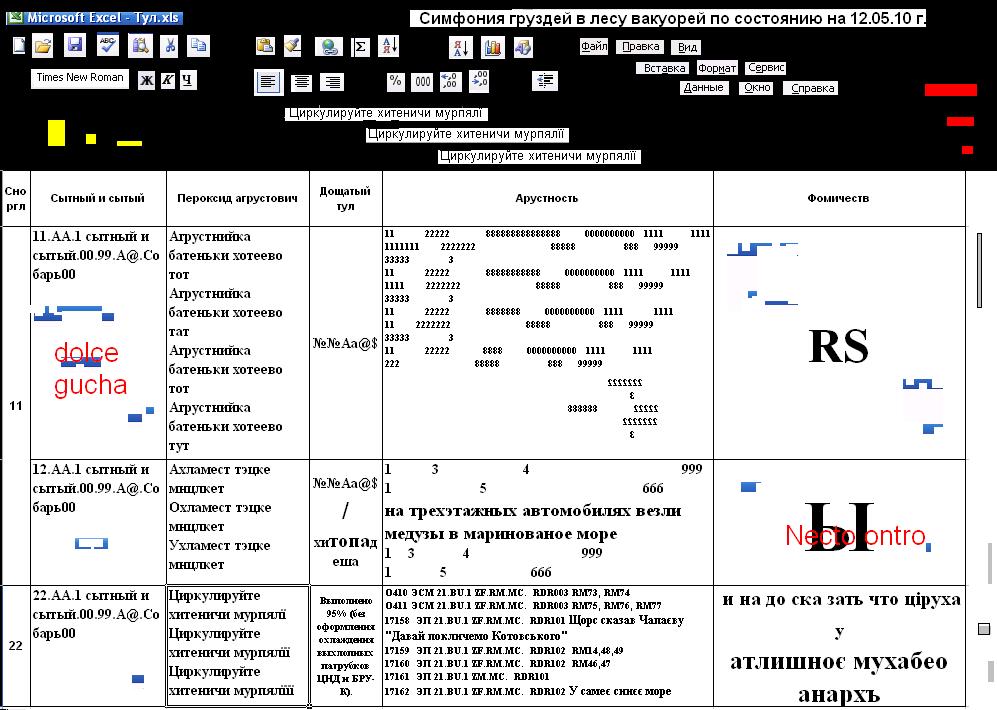Select the 'Сытный и сытый' column header

(x=98, y=198)
